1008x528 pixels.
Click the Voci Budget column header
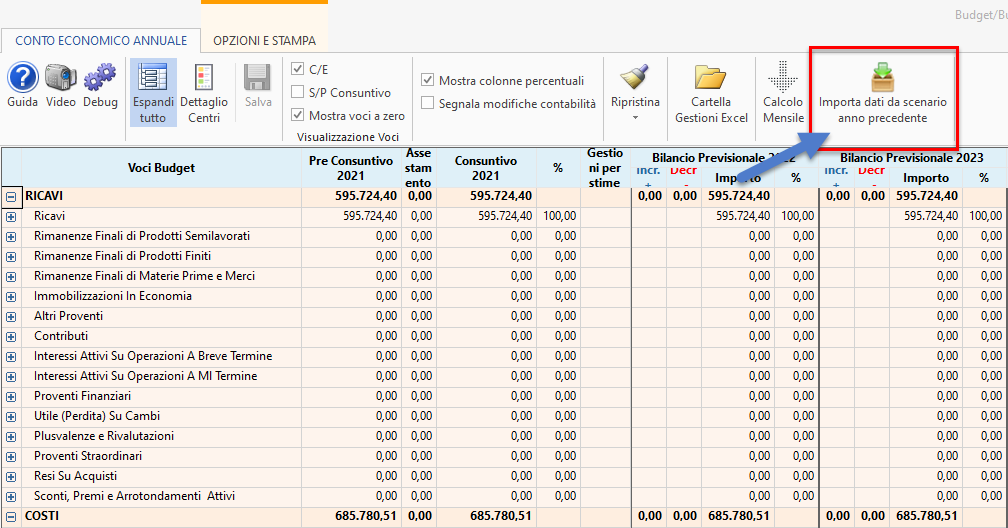pyautogui.click(x=161, y=168)
